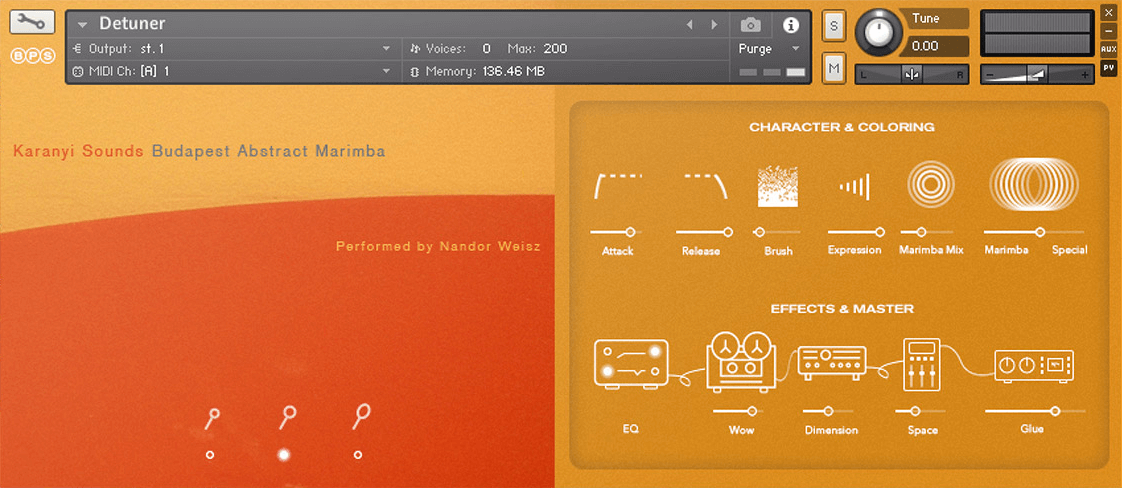
Task: Go to previous instrument with left arrow
Action: pos(690,25)
